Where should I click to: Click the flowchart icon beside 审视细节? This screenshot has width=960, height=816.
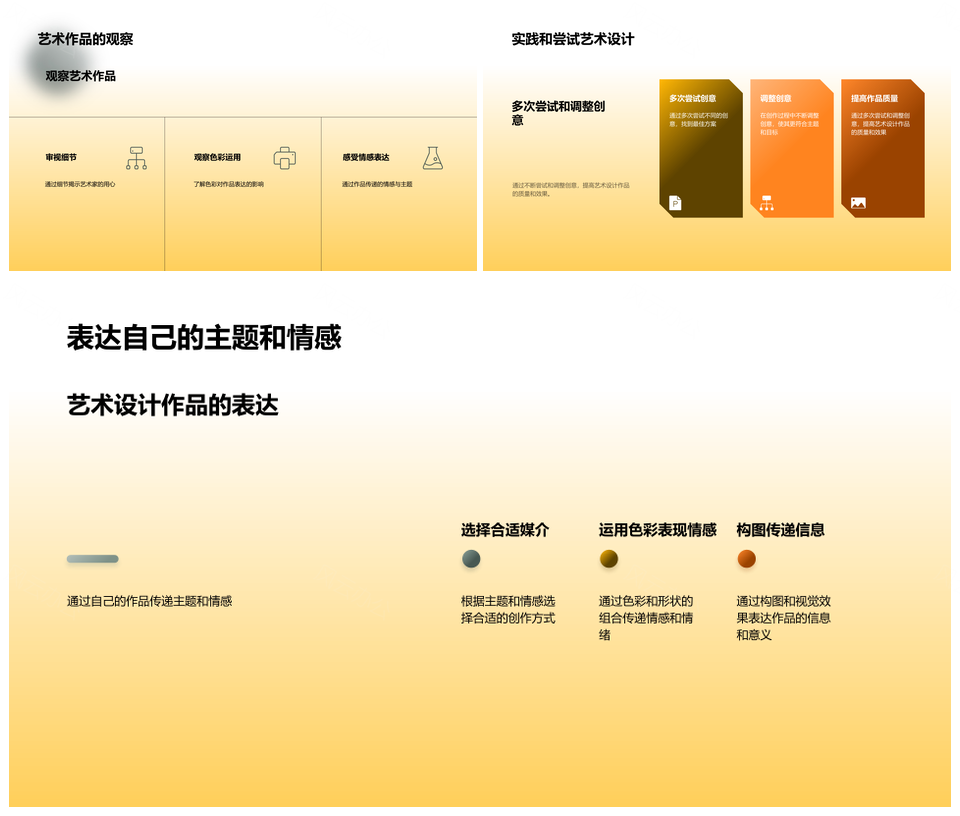[x=136, y=158]
